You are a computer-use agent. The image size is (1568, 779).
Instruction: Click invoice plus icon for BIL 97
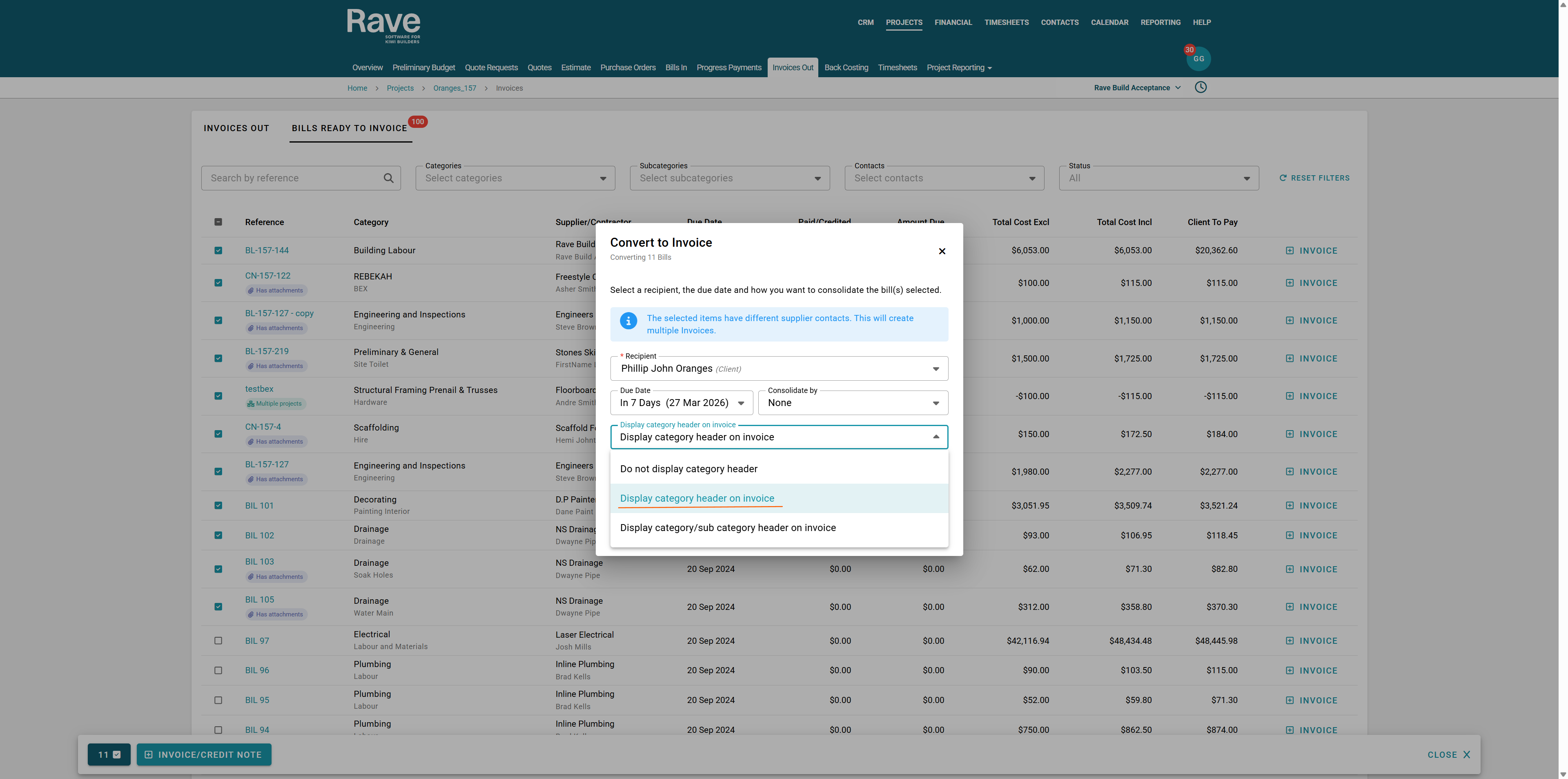(x=1289, y=641)
